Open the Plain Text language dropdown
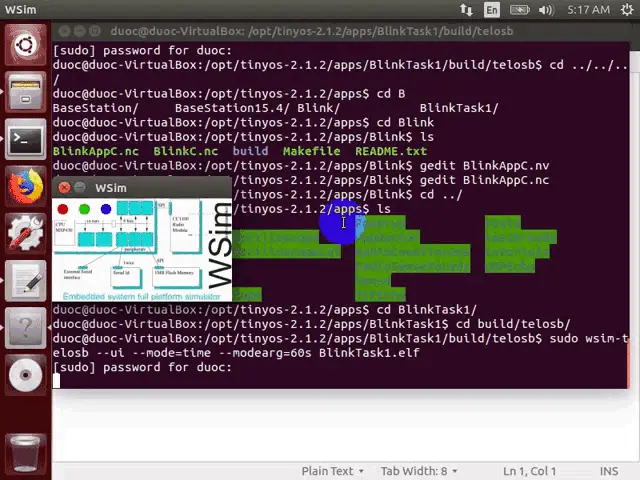 (332, 471)
